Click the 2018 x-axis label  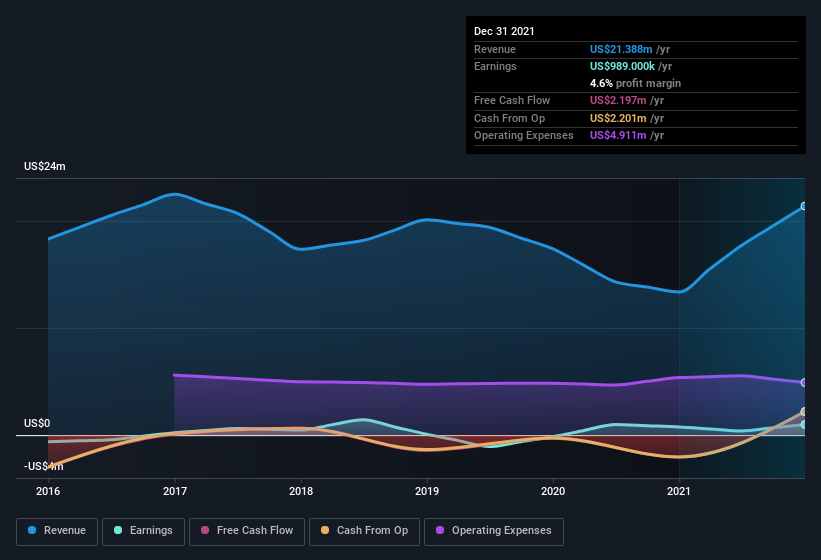pos(301,491)
